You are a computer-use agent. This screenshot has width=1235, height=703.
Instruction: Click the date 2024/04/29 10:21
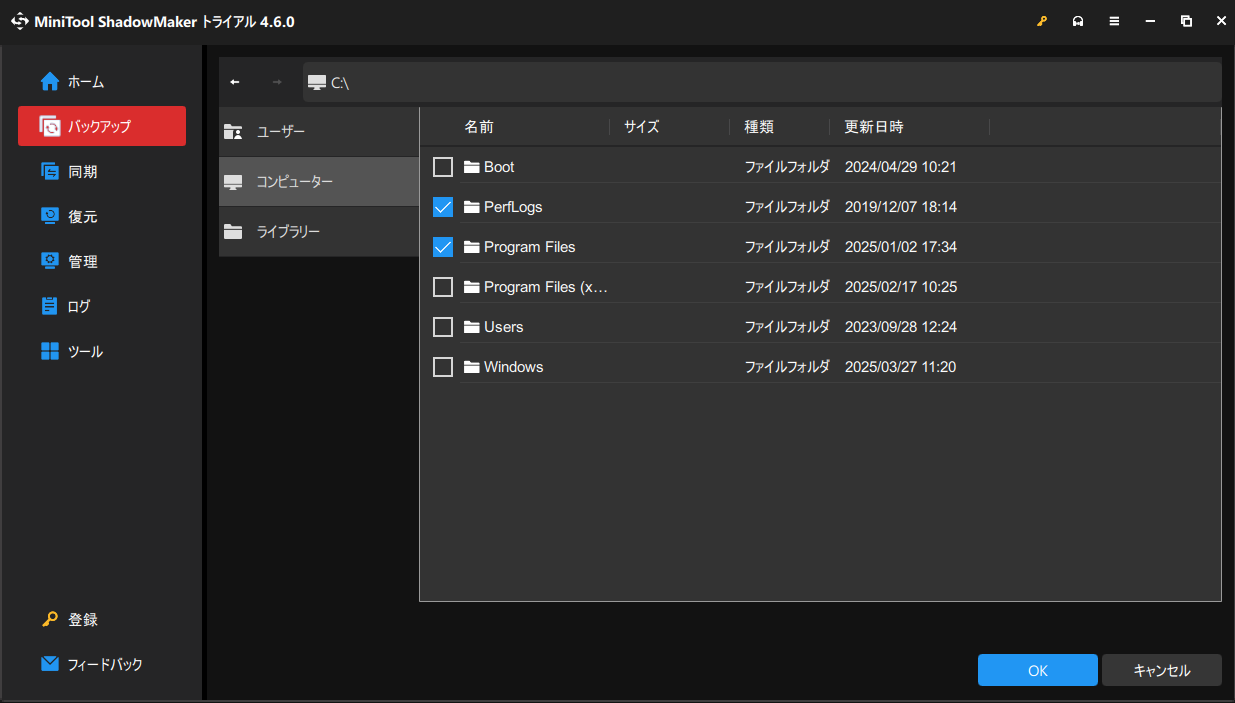pos(901,167)
